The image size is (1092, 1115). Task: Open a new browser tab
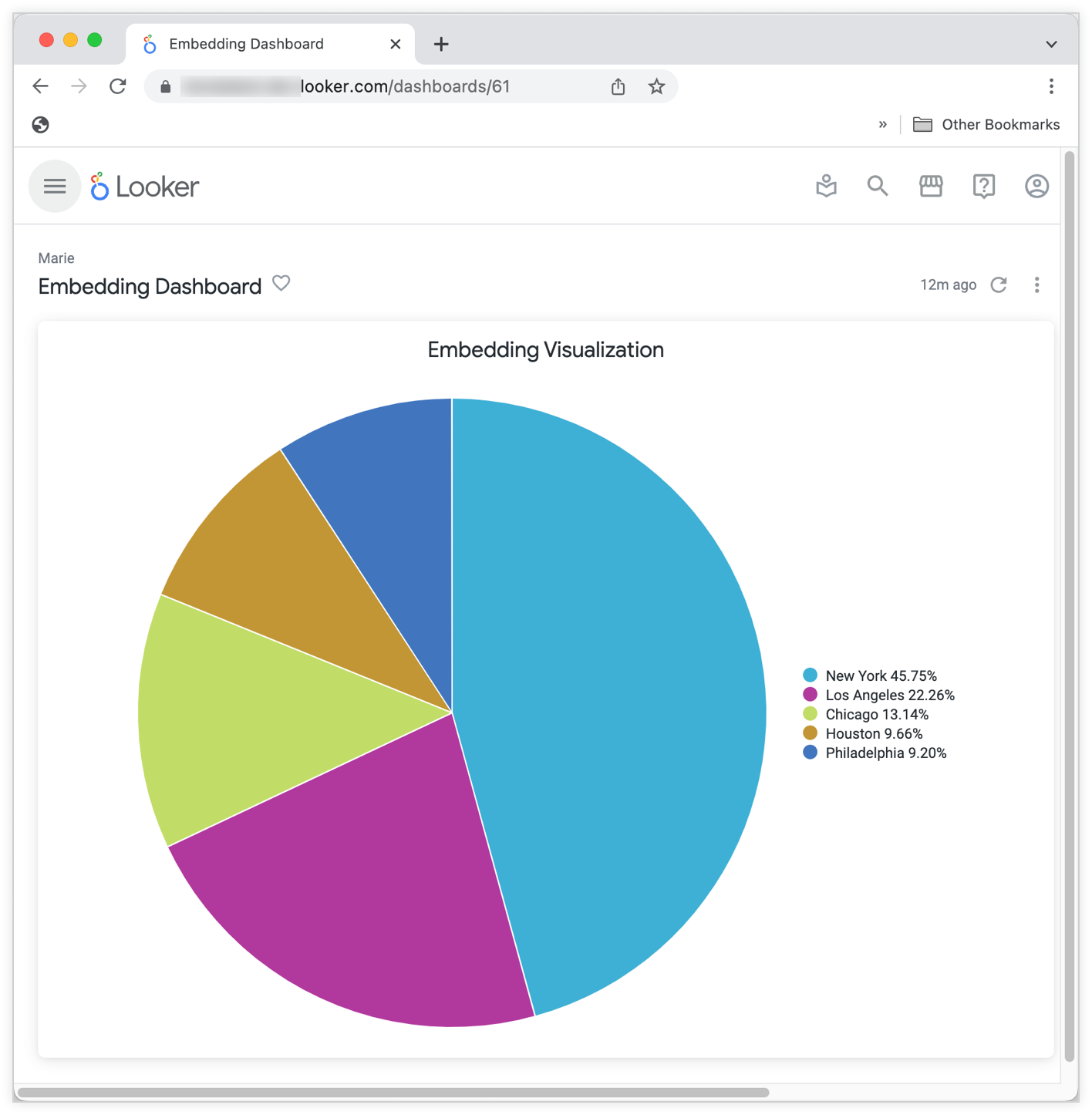441,44
